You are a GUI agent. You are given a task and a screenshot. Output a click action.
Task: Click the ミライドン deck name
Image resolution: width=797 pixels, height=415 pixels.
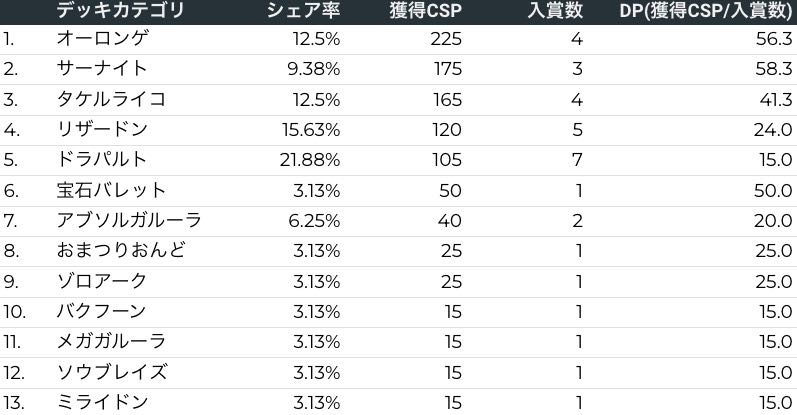103,402
